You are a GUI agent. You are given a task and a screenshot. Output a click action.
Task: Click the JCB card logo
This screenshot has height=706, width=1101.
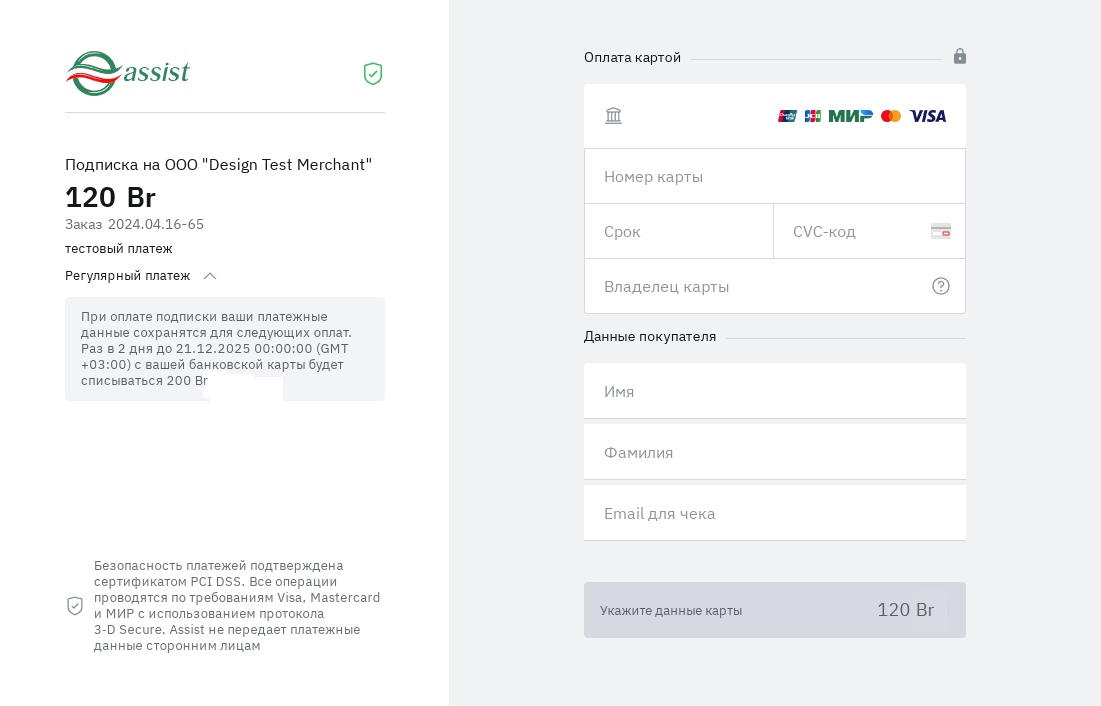tap(813, 116)
